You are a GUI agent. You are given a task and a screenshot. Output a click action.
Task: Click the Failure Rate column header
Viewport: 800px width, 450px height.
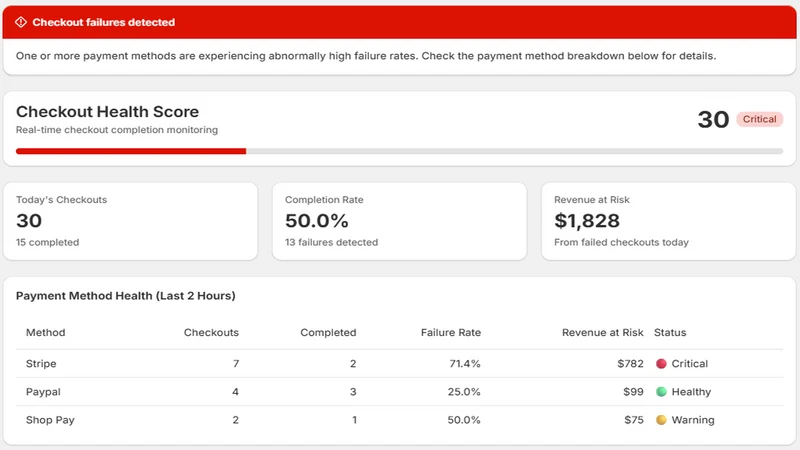451,333
